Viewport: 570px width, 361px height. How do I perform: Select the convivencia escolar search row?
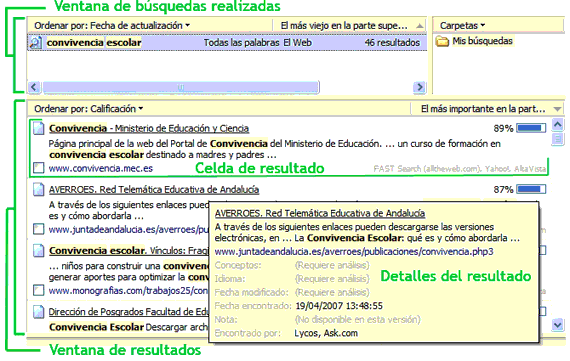click(x=227, y=43)
